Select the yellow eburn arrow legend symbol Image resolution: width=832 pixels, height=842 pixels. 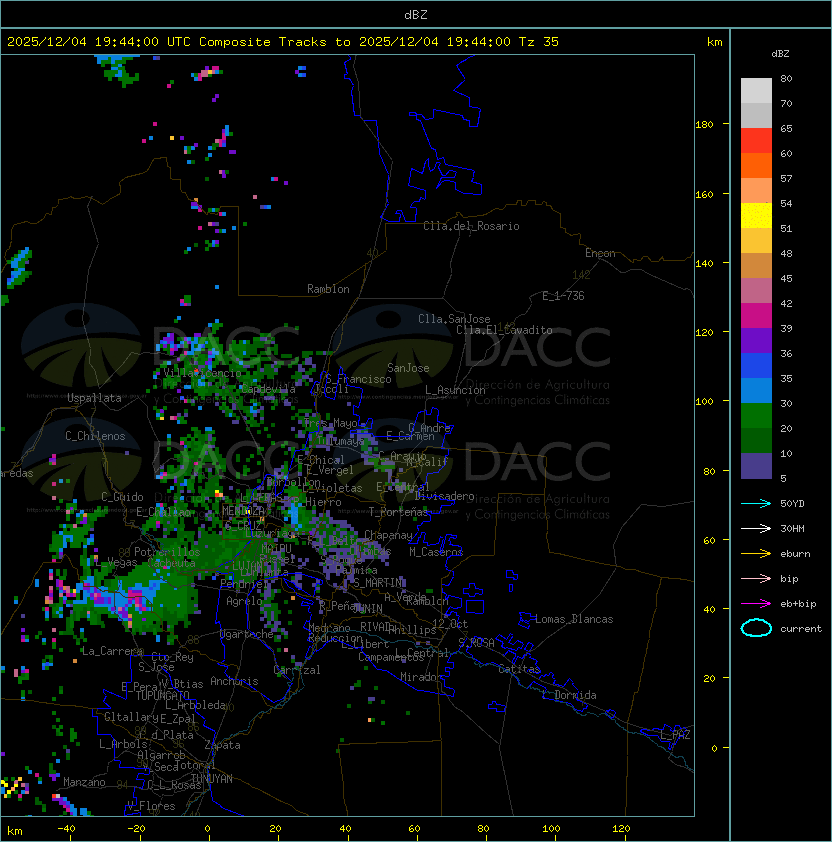756,554
